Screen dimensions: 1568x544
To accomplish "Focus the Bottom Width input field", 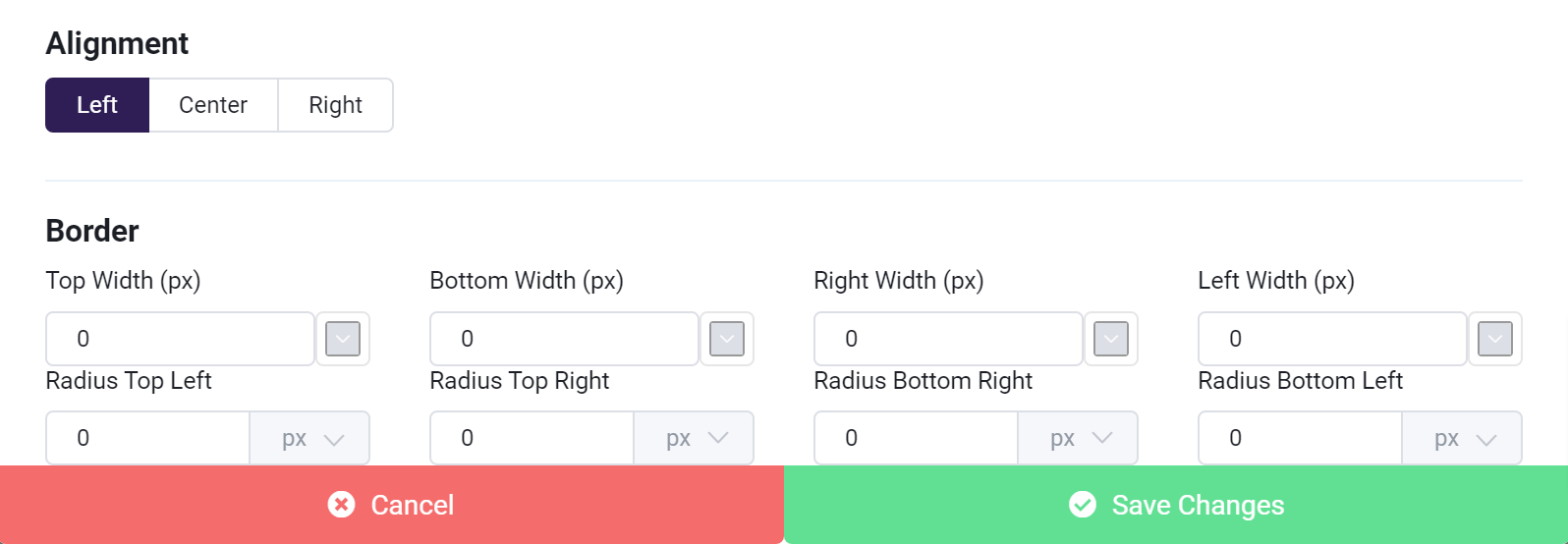I will pos(564,339).
